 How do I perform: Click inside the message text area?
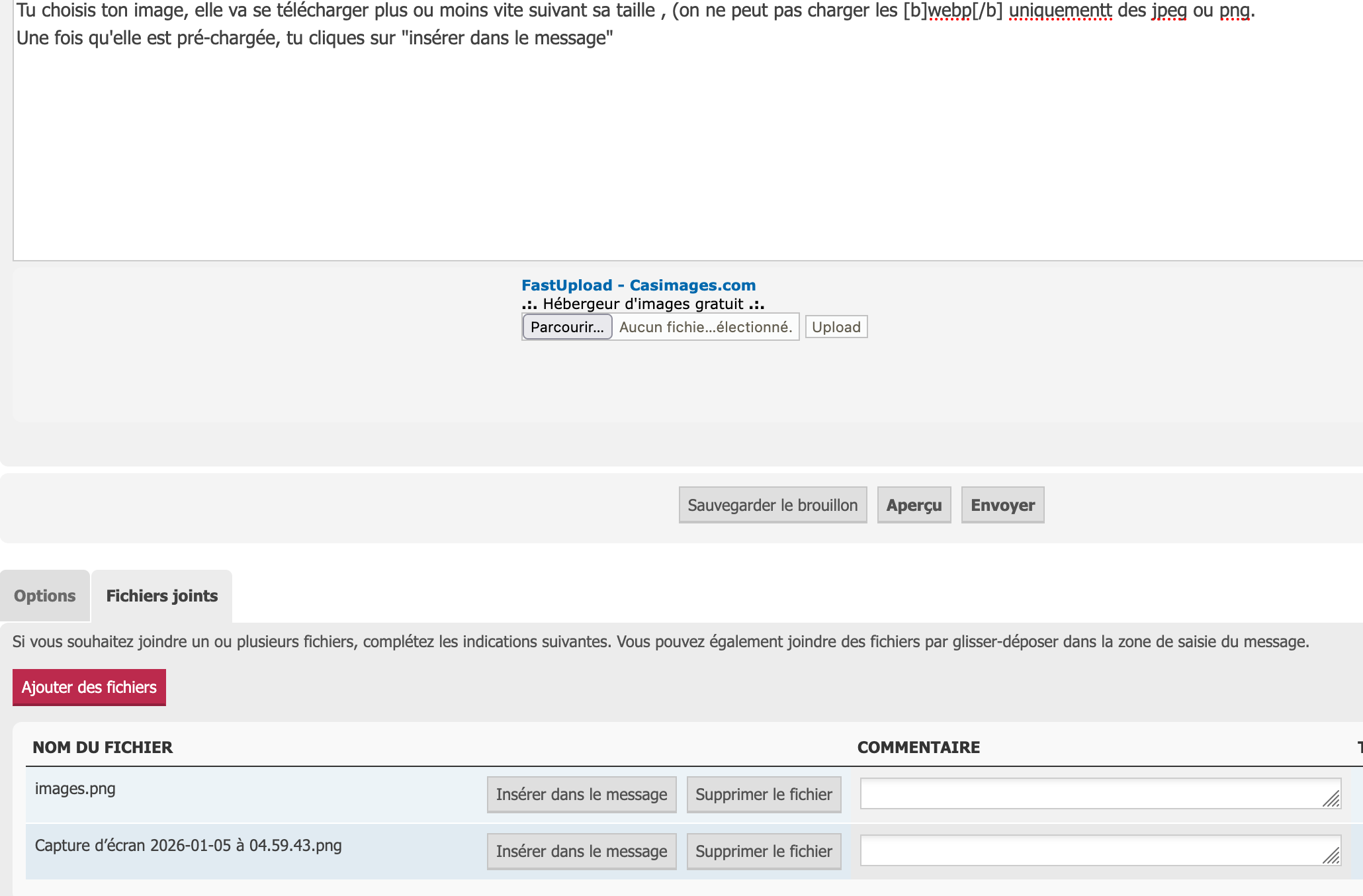click(x=662, y=146)
